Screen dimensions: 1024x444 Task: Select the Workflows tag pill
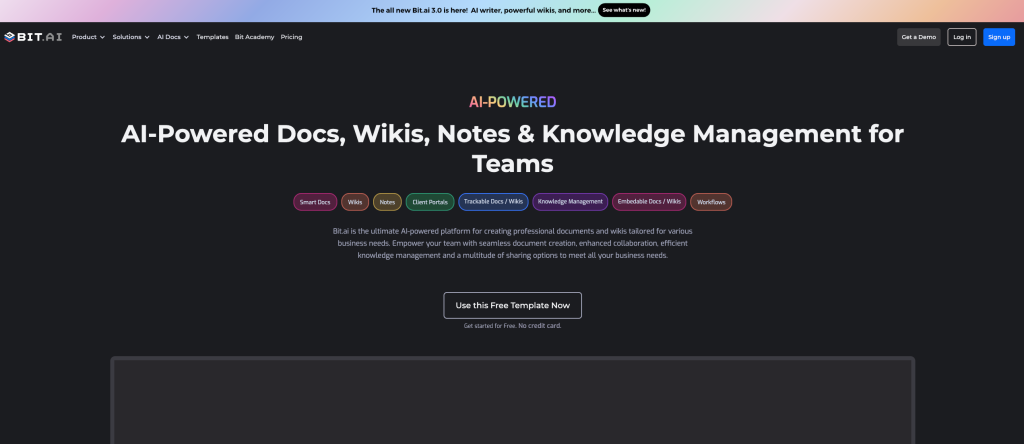click(x=711, y=202)
